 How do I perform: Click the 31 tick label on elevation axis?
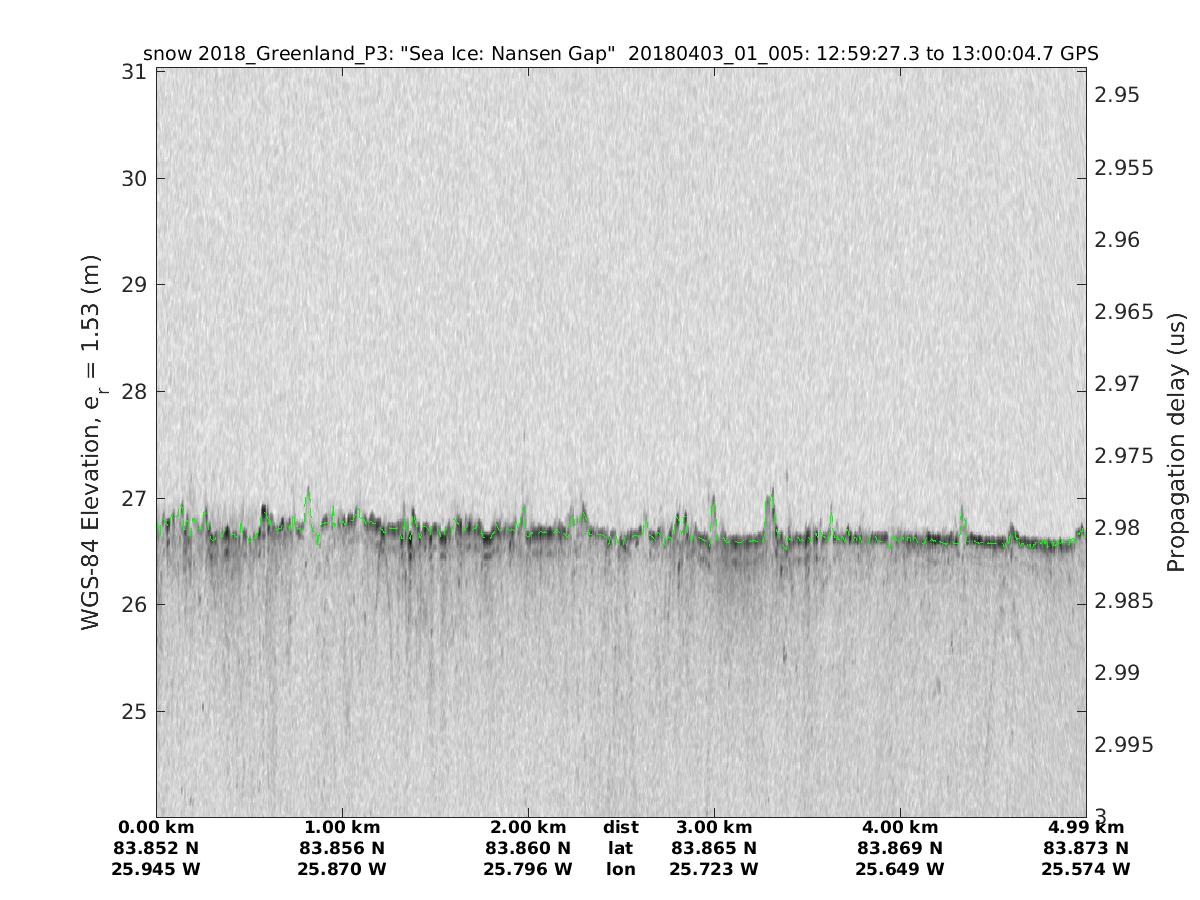134,73
